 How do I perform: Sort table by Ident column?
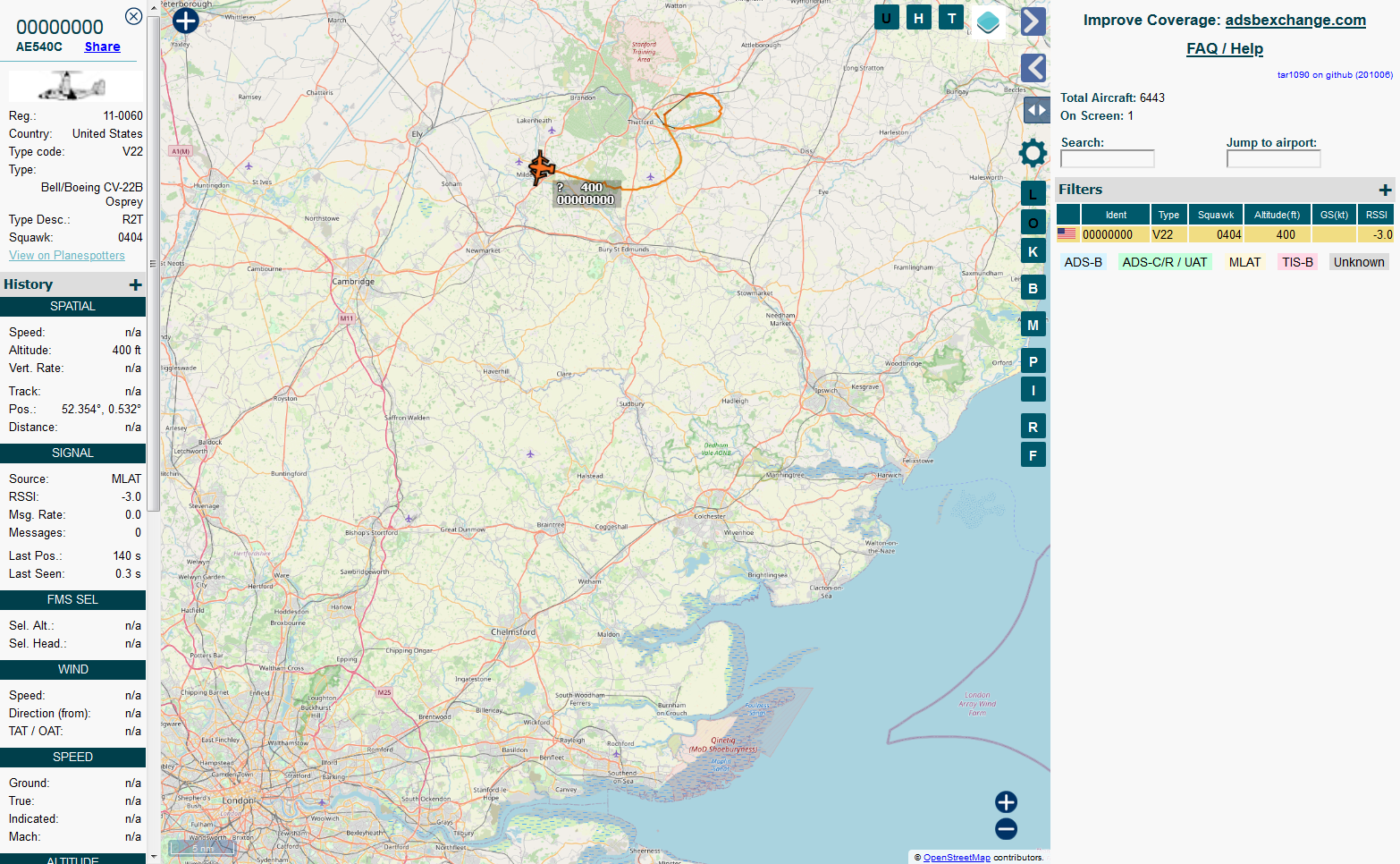point(1116,215)
